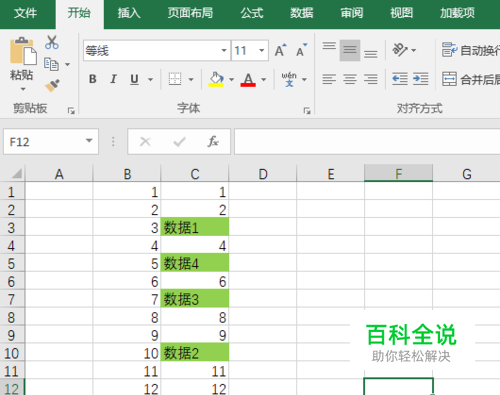Click the formula bar confirm checkmark
The height and width of the screenshot is (395, 500).
pyautogui.click(x=179, y=142)
